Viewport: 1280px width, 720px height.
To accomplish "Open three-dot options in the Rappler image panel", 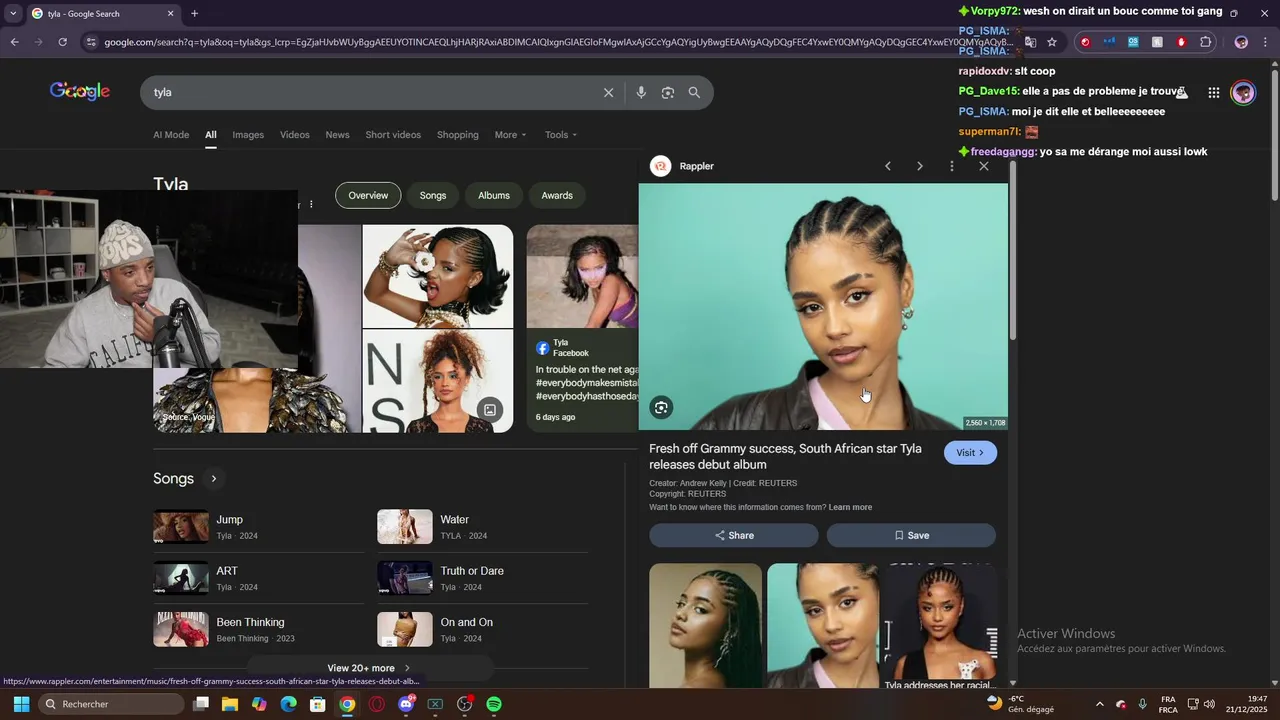I will click(952, 166).
